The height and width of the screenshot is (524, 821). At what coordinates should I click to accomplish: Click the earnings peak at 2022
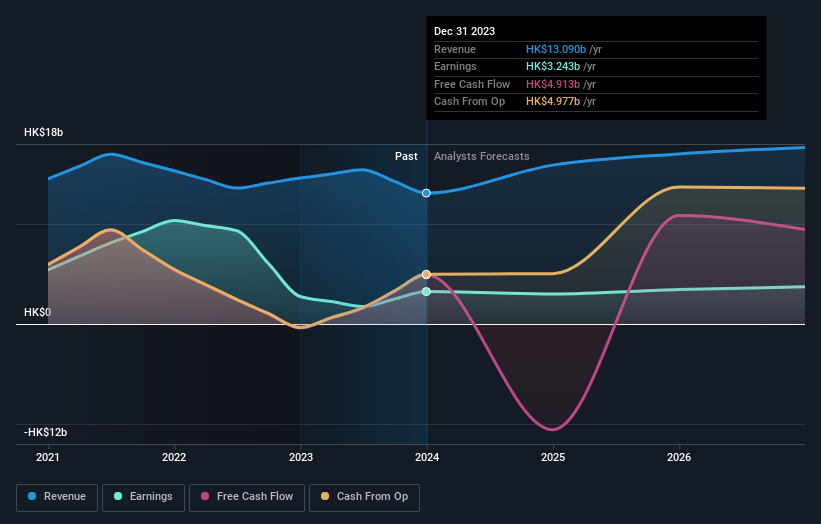tap(174, 220)
